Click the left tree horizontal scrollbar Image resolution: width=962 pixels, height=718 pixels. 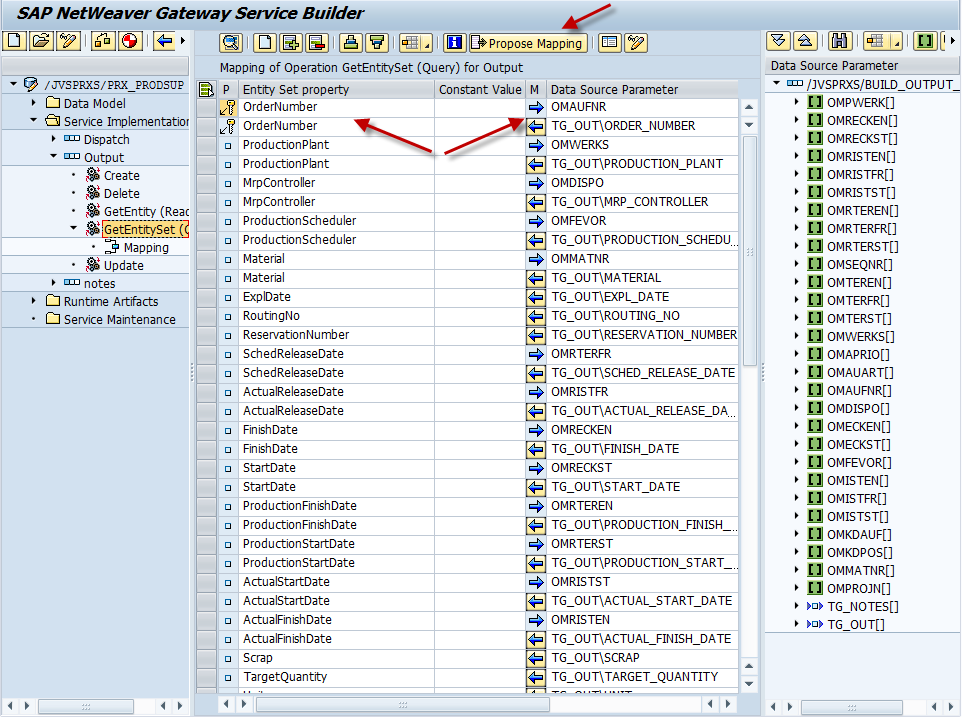(x=87, y=706)
